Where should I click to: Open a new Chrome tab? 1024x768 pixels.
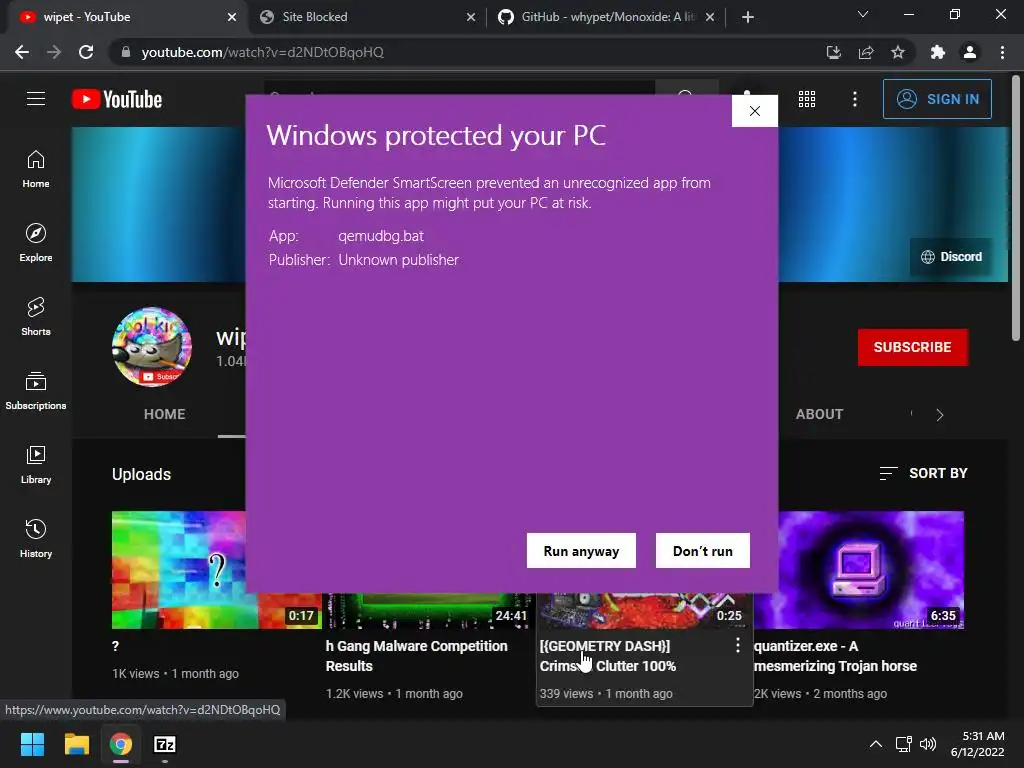[x=748, y=17]
